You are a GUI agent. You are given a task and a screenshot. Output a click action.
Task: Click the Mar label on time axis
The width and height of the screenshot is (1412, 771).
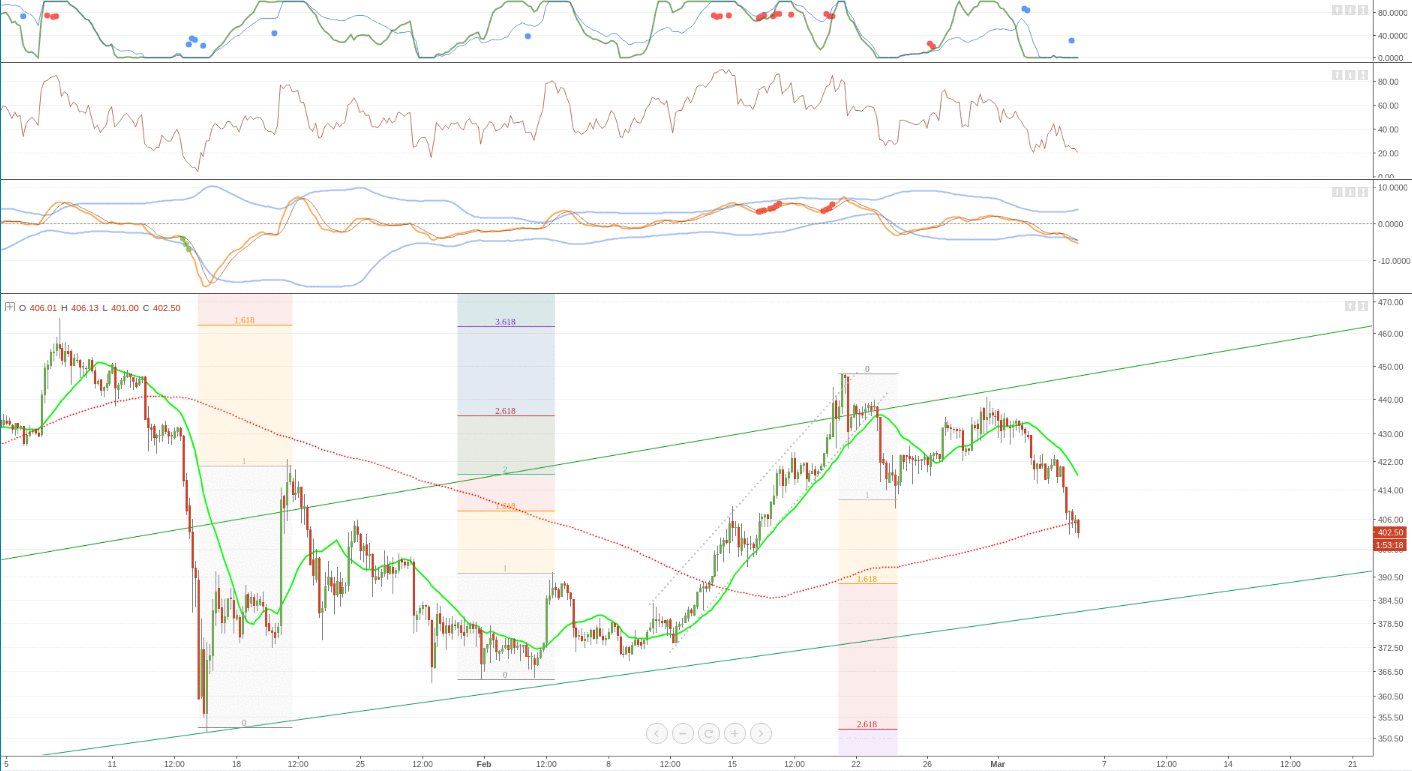tap(997, 764)
